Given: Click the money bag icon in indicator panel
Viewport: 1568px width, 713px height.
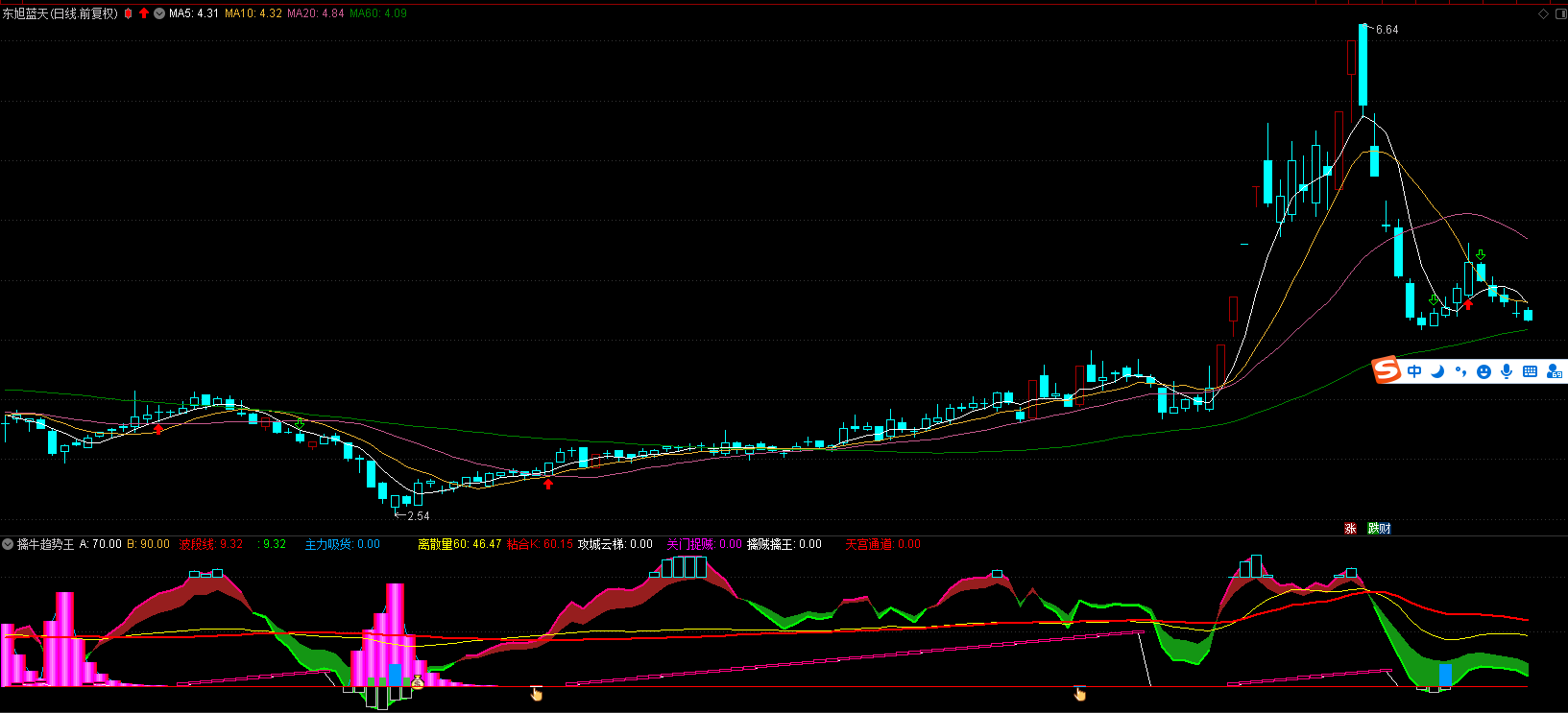Looking at the screenshot, I should pyautogui.click(x=417, y=682).
